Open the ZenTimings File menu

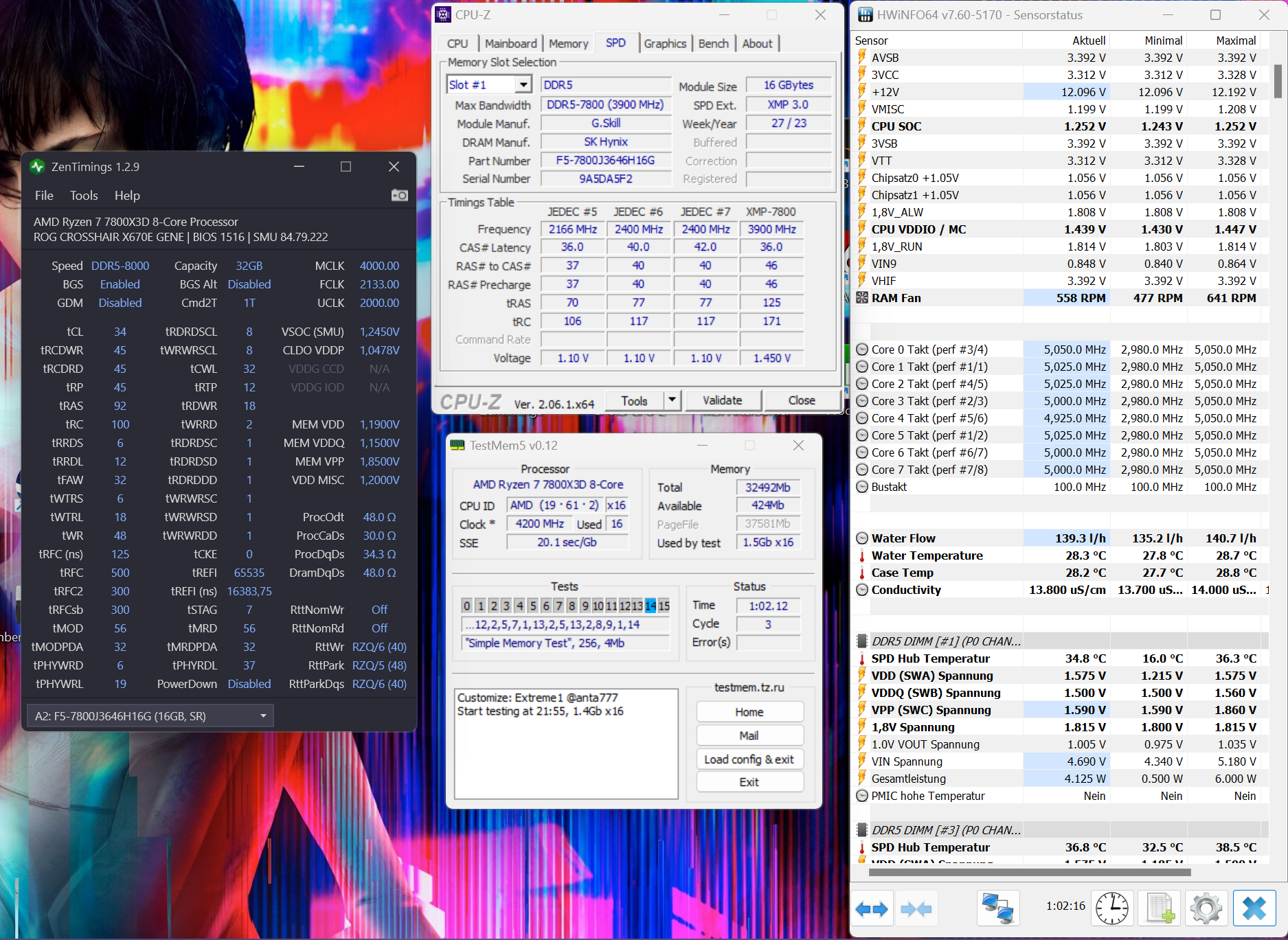tap(44, 196)
